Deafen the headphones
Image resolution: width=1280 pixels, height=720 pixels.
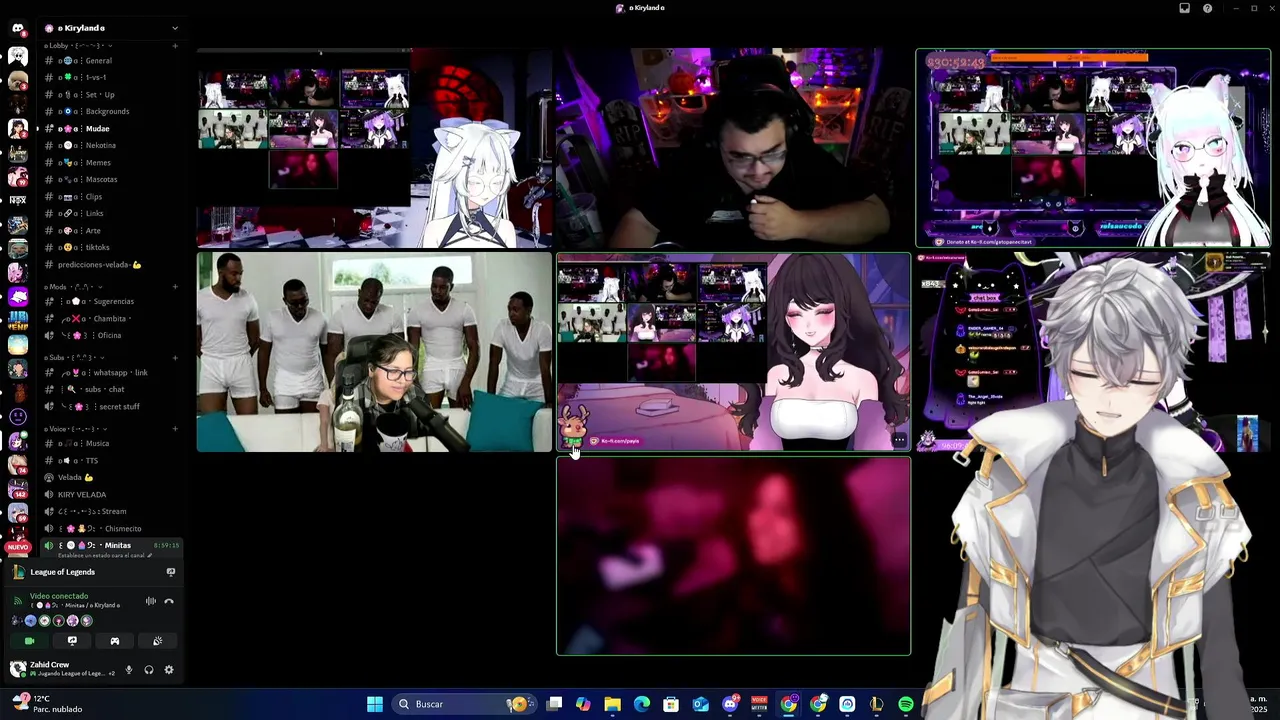(x=149, y=670)
